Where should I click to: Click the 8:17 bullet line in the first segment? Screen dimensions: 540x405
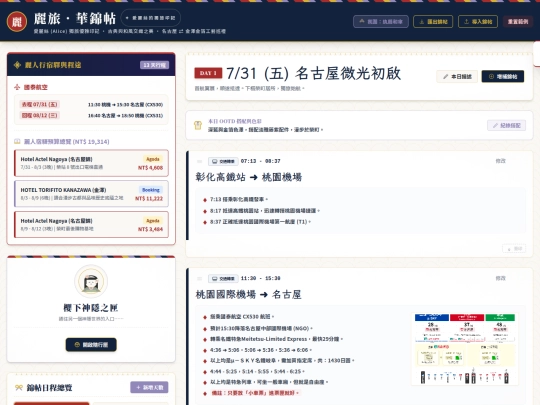265,210
